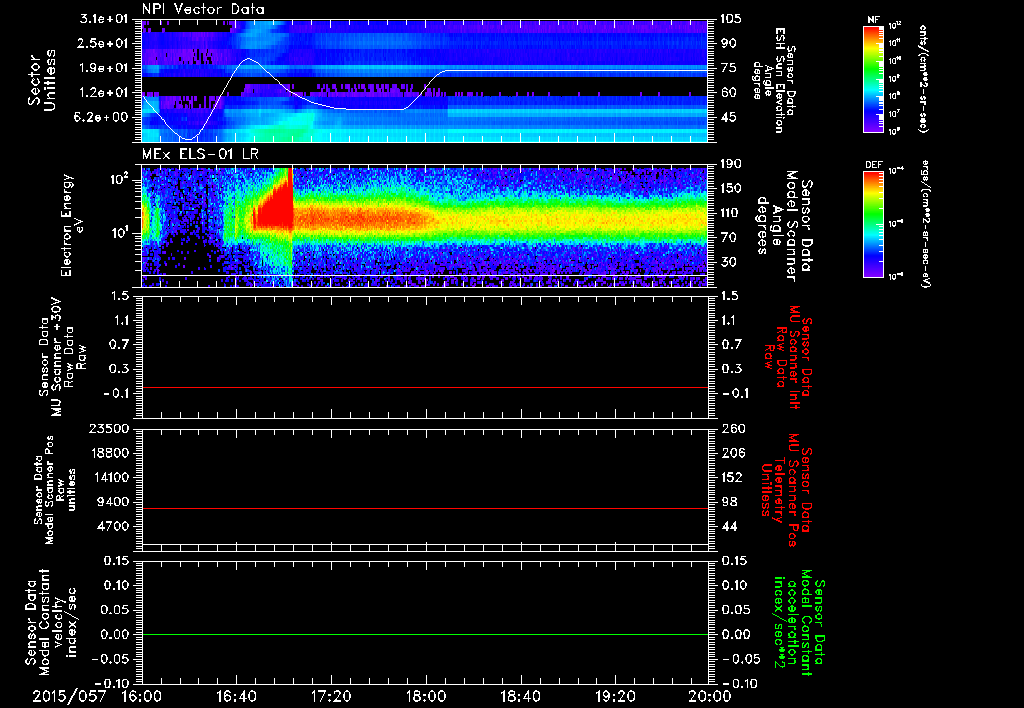Screen dimensions: 1024x708
Task: Click the red MU Scanner Int Raw Data label
Action: [x=787, y=357]
